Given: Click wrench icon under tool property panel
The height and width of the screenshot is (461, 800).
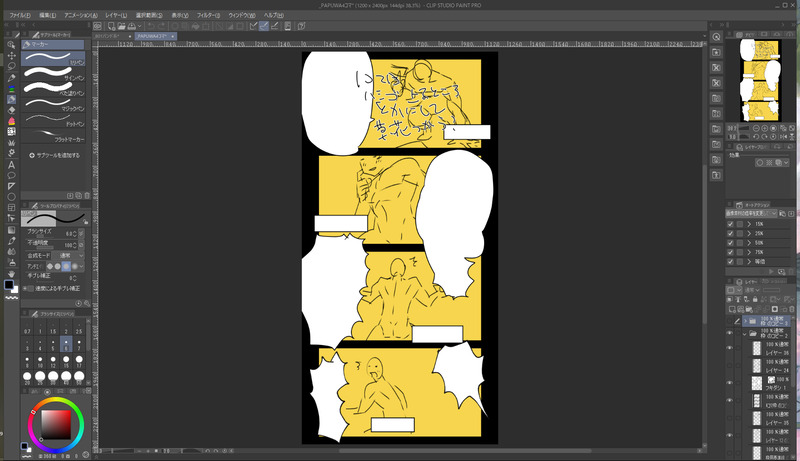Looking at the screenshot, I should tap(87, 303).
